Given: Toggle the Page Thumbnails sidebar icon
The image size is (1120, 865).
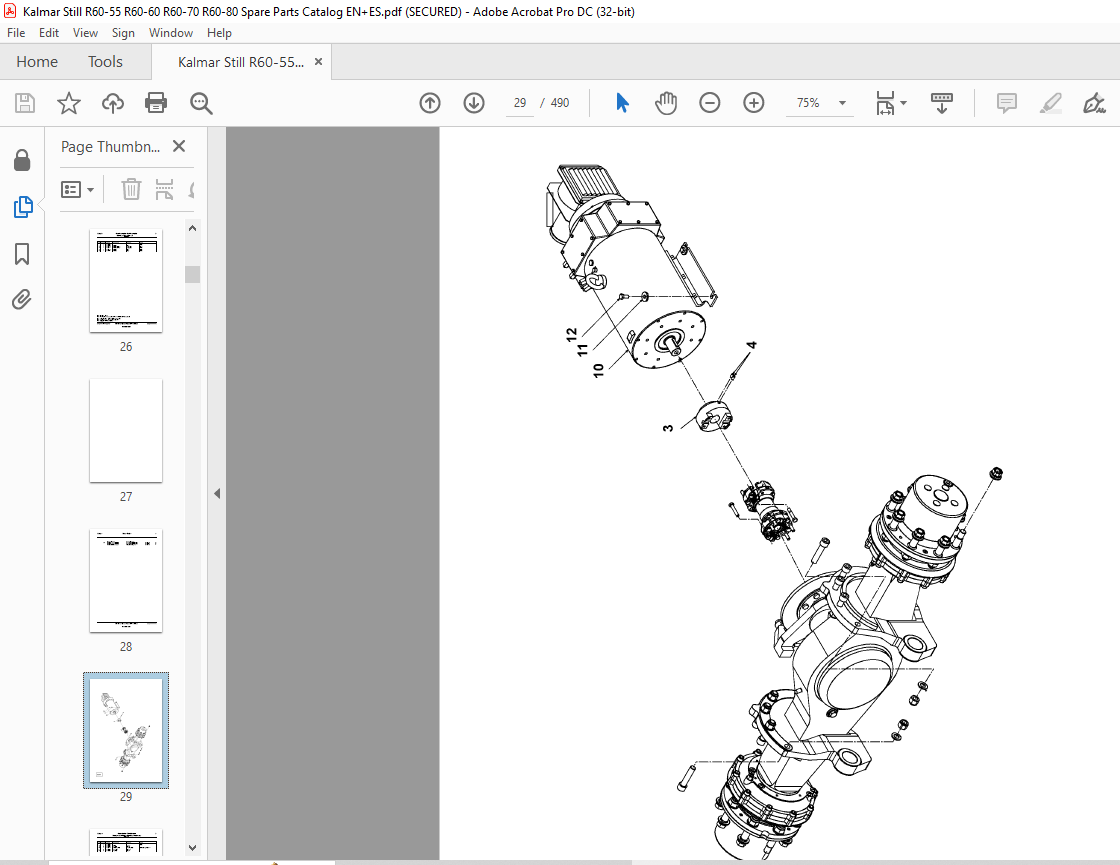Looking at the screenshot, I should point(23,207).
